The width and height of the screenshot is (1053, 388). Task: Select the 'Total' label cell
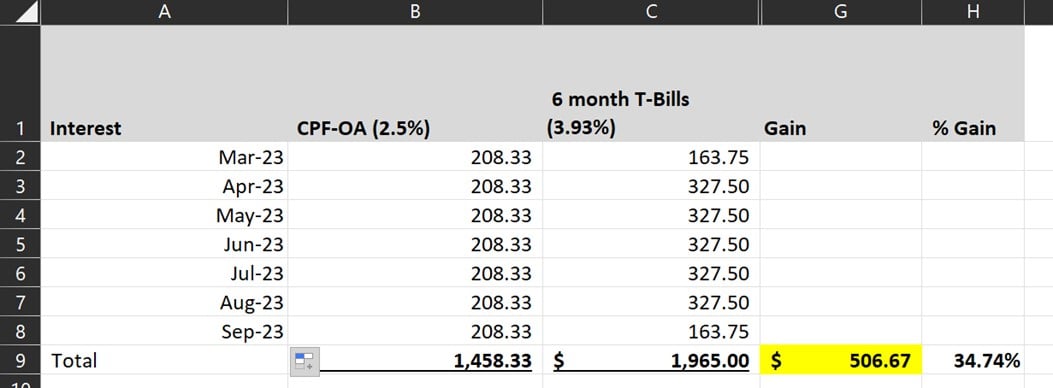tap(164, 360)
